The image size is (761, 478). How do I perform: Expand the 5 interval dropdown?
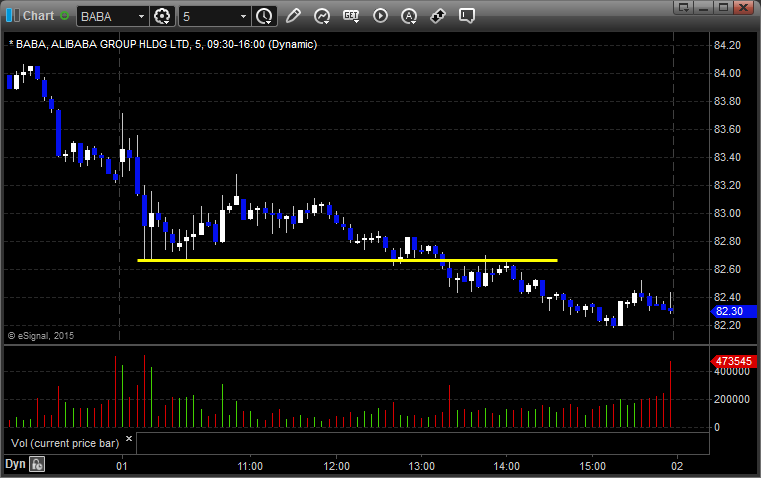tap(243, 17)
